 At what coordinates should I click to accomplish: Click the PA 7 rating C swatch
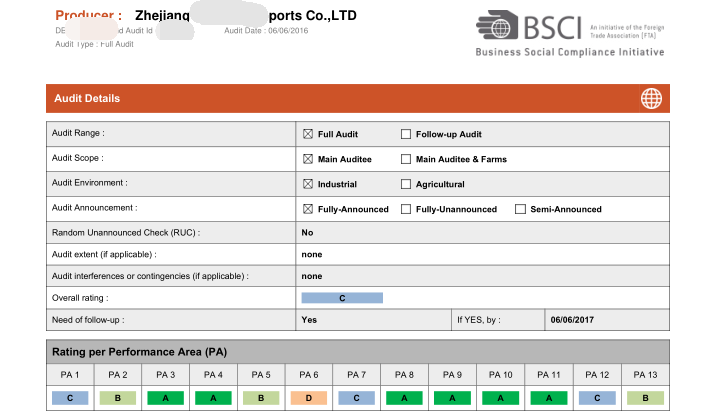(356, 398)
